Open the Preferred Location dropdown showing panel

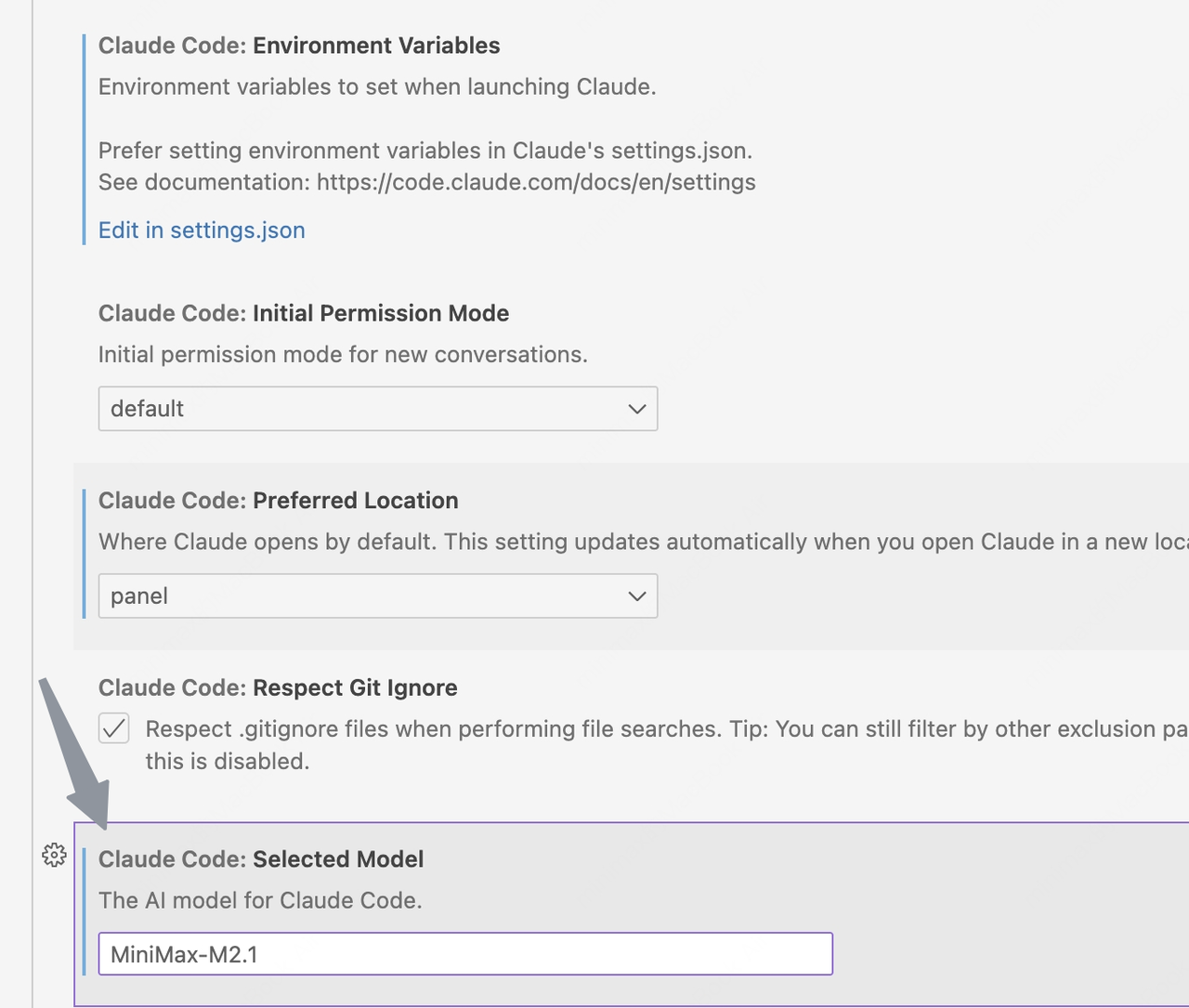[x=377, y=596]
